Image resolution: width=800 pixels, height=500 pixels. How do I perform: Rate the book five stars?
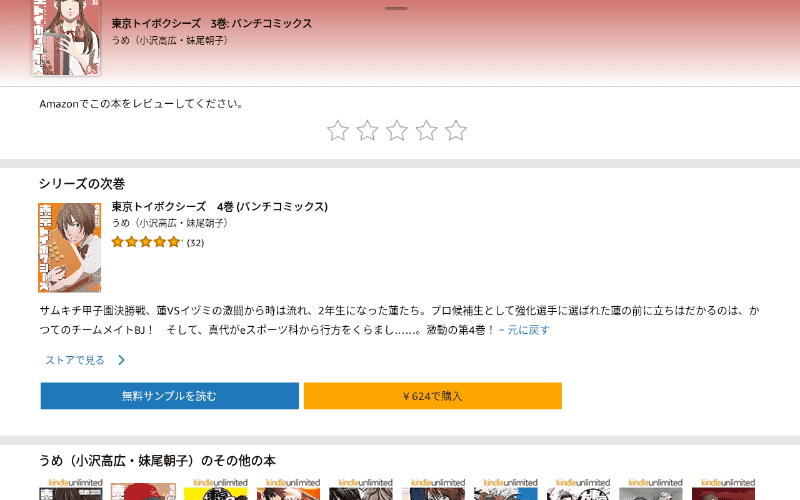click(456, 131)
